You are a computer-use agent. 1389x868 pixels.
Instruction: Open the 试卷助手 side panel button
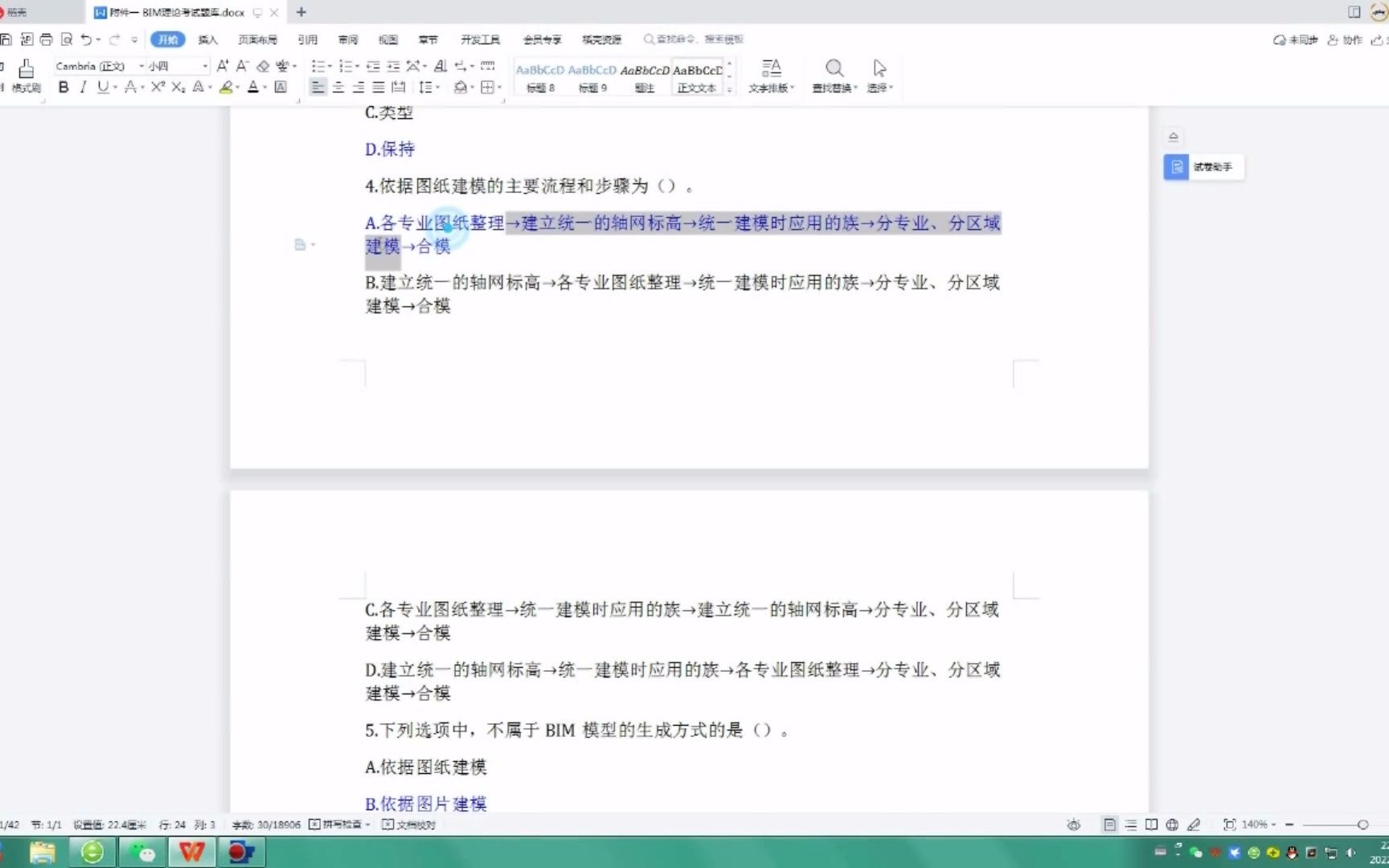pyautogui.click(x=1203, y=167)
